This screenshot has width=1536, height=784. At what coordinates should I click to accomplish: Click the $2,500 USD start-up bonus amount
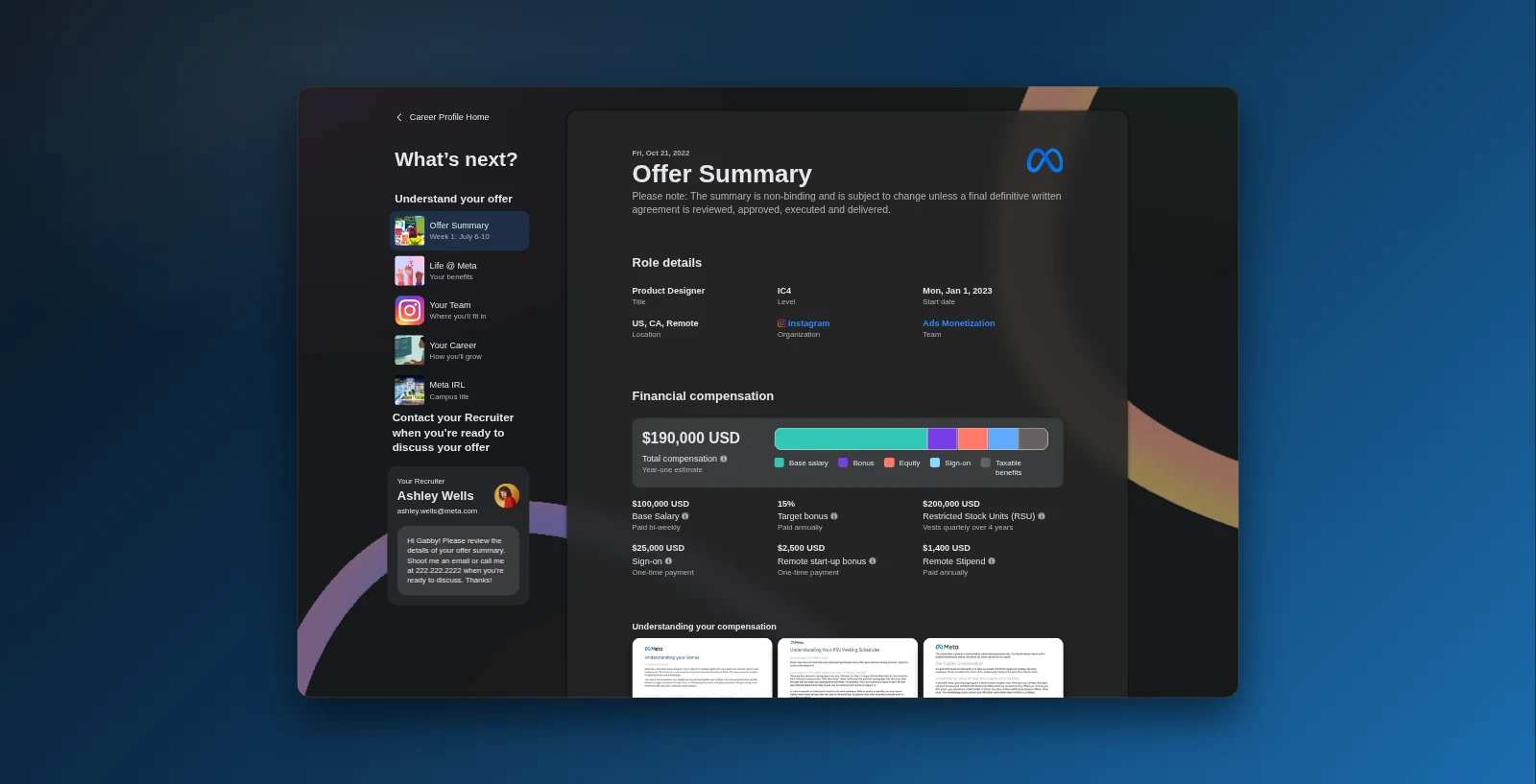[x=801, y=549]
